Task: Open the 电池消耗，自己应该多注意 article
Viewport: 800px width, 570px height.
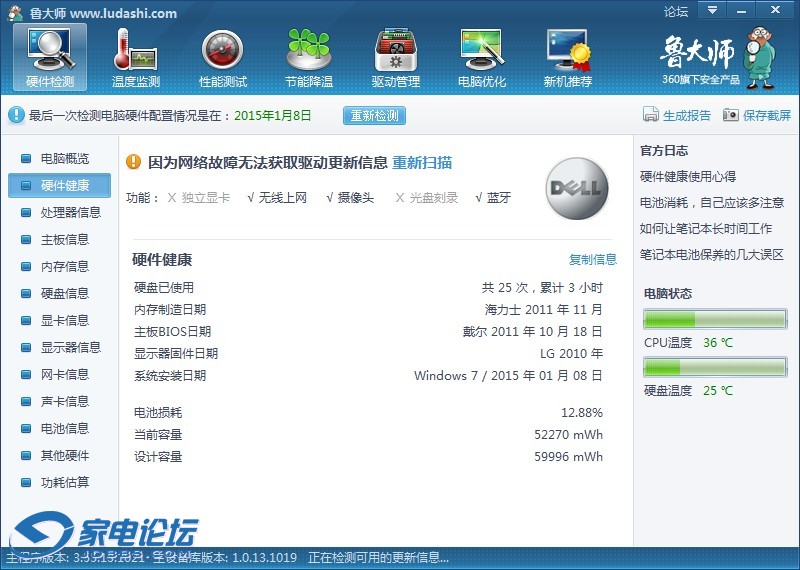Action: pyautogui.click(x=712, y=203)
